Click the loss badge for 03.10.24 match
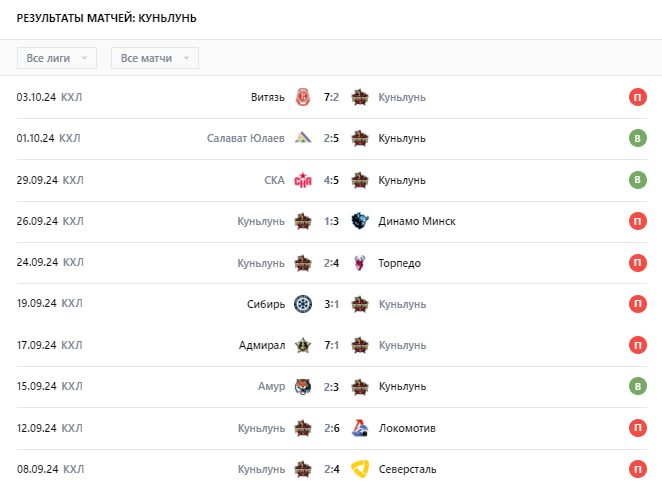Screen dimensions: 662x489 tap(637, 97)
